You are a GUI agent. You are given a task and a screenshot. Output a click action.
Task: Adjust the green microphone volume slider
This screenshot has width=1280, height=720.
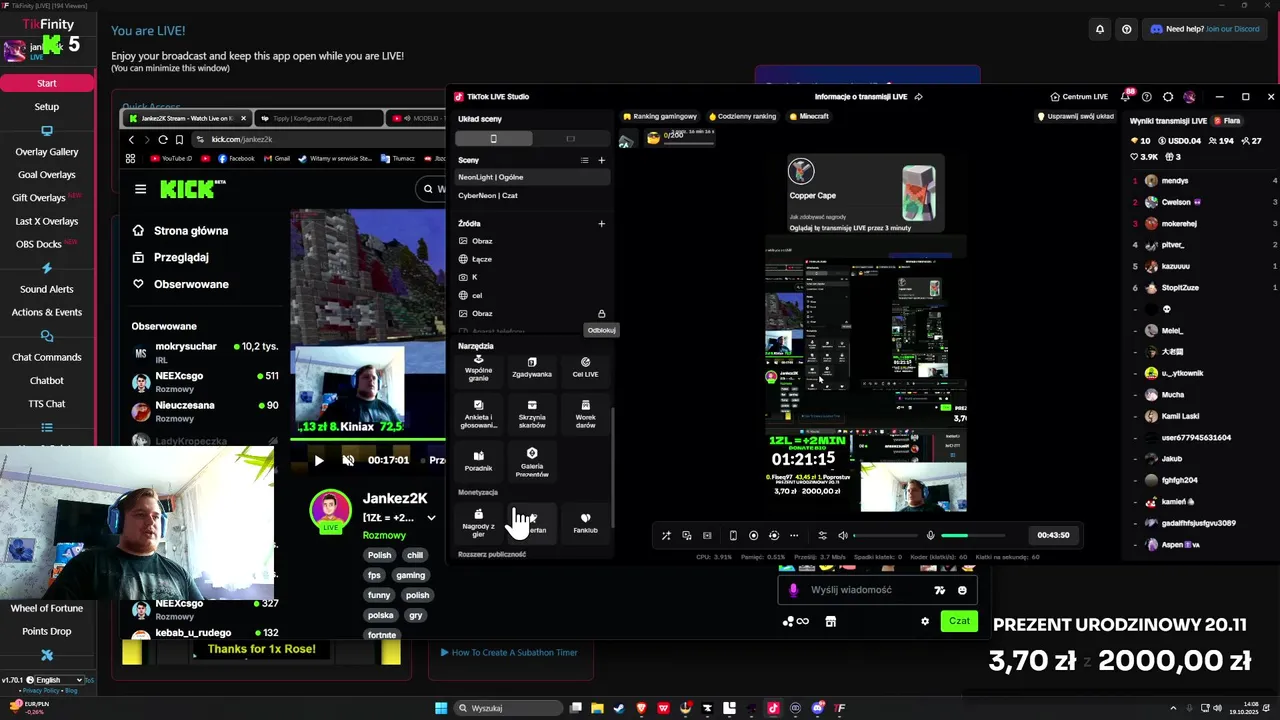point(973,535)
